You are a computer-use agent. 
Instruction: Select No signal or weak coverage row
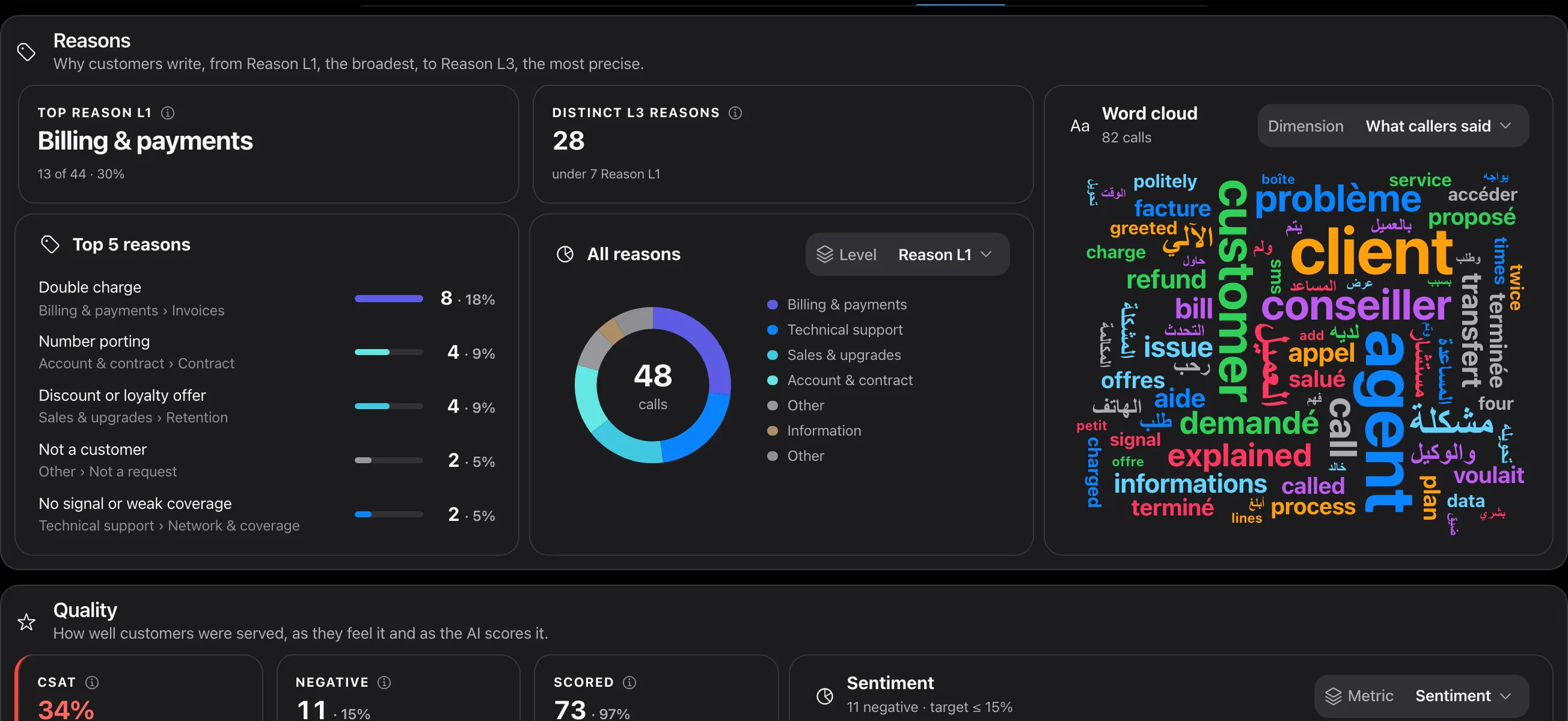coord(266,515)
